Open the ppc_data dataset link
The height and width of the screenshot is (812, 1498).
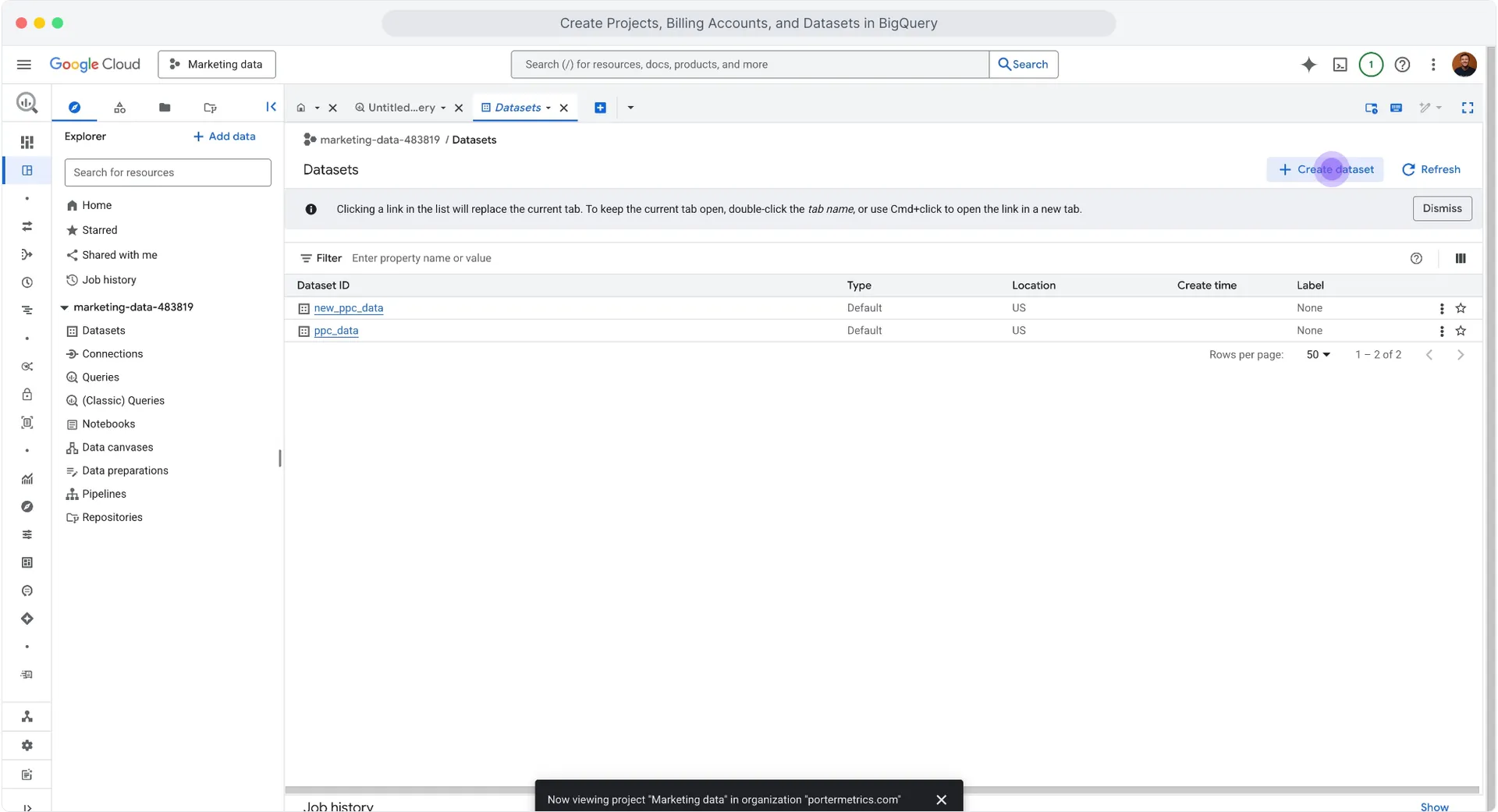pos(336,331)
